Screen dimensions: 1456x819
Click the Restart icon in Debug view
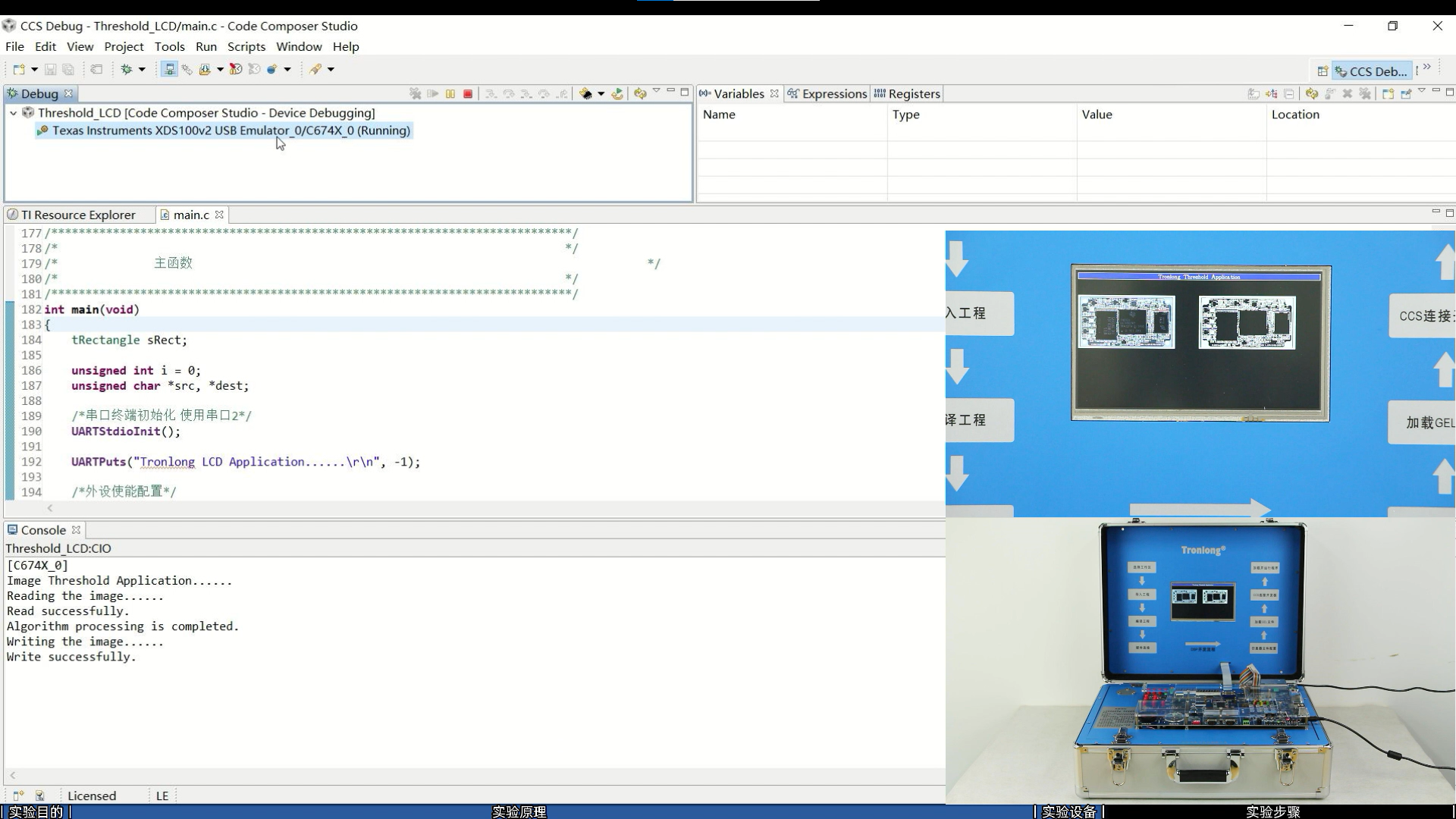[618, 93]
